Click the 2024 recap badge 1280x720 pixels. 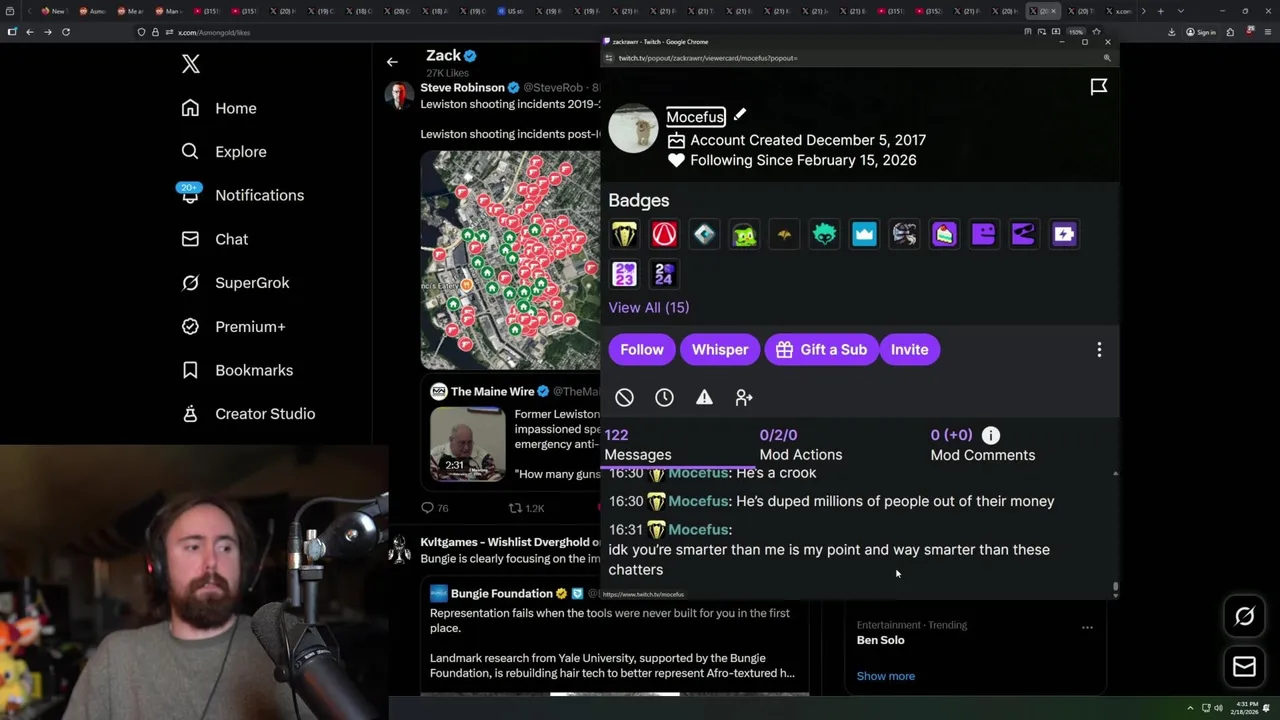664,274
